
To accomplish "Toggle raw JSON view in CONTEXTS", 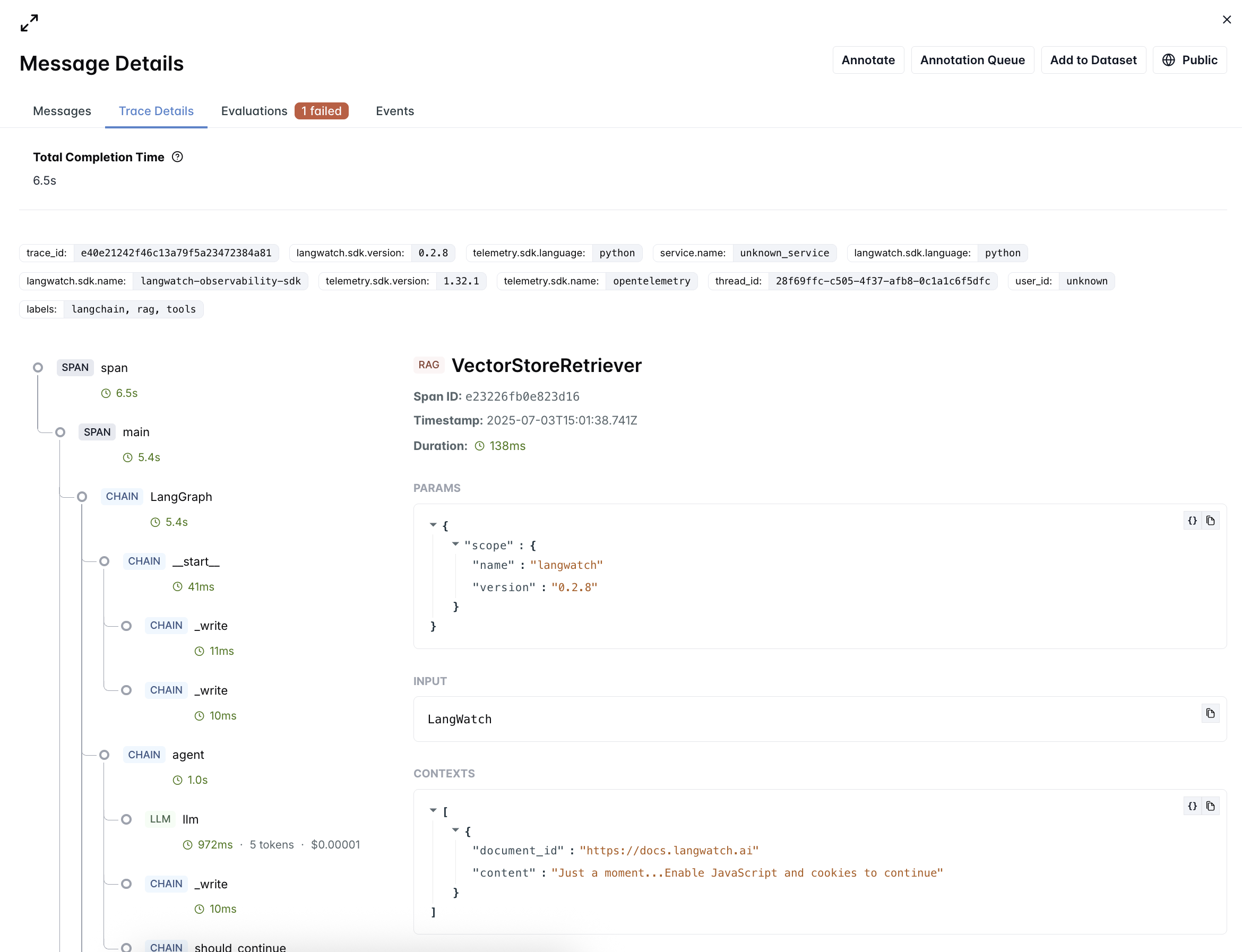I will (1192, 807).
